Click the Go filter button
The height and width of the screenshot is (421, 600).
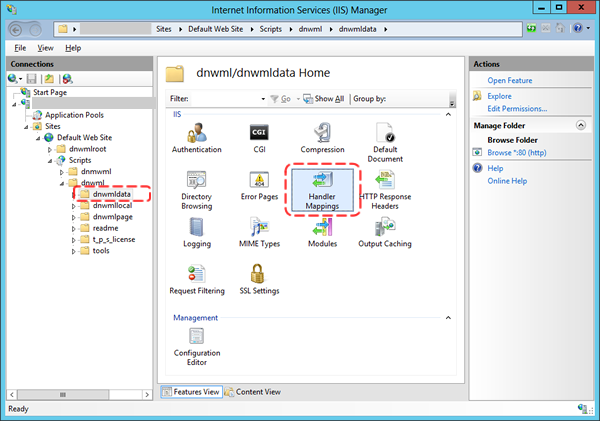click(x=281, y=99)
